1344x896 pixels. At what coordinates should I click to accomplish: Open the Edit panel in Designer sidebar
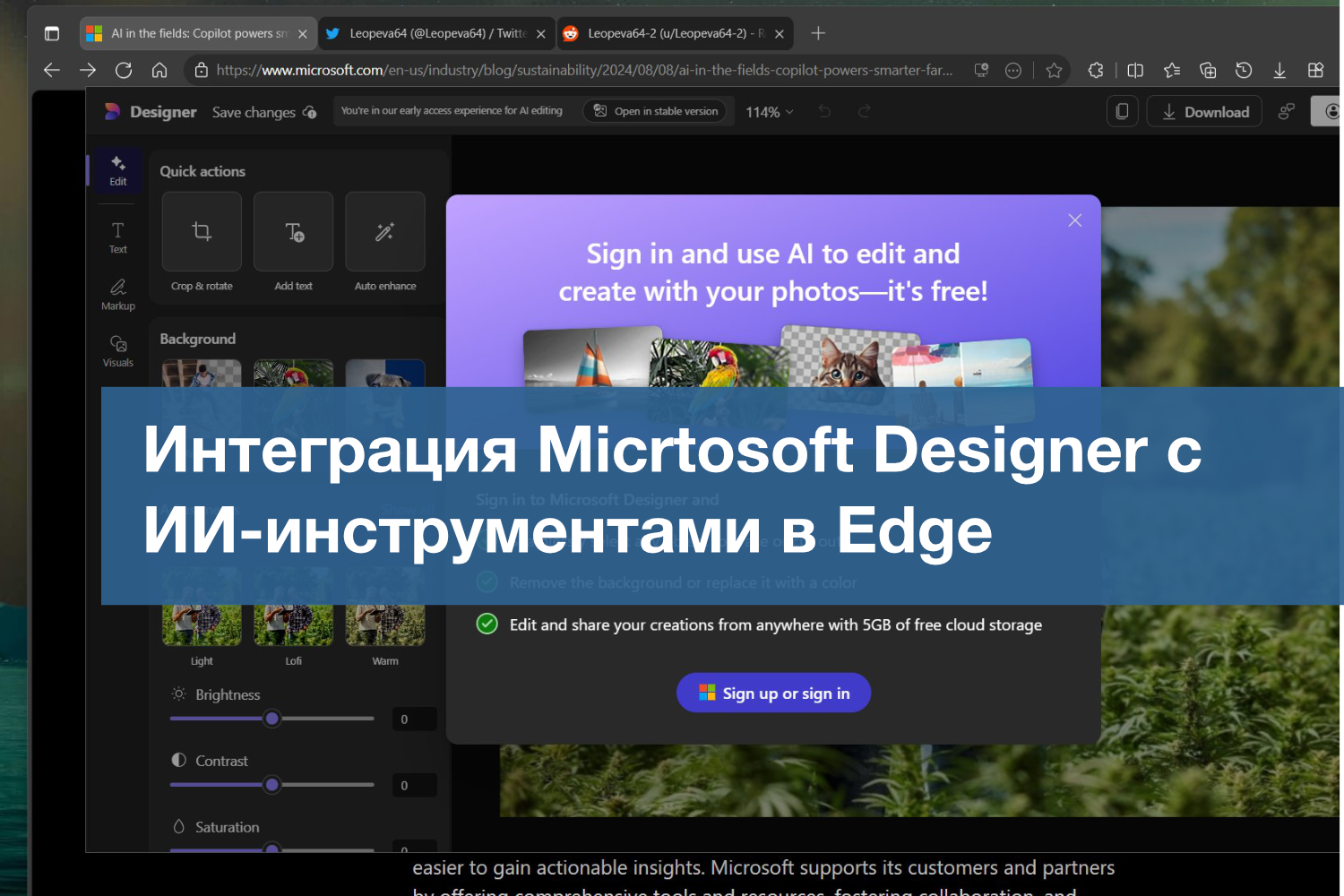click(118, 170)
